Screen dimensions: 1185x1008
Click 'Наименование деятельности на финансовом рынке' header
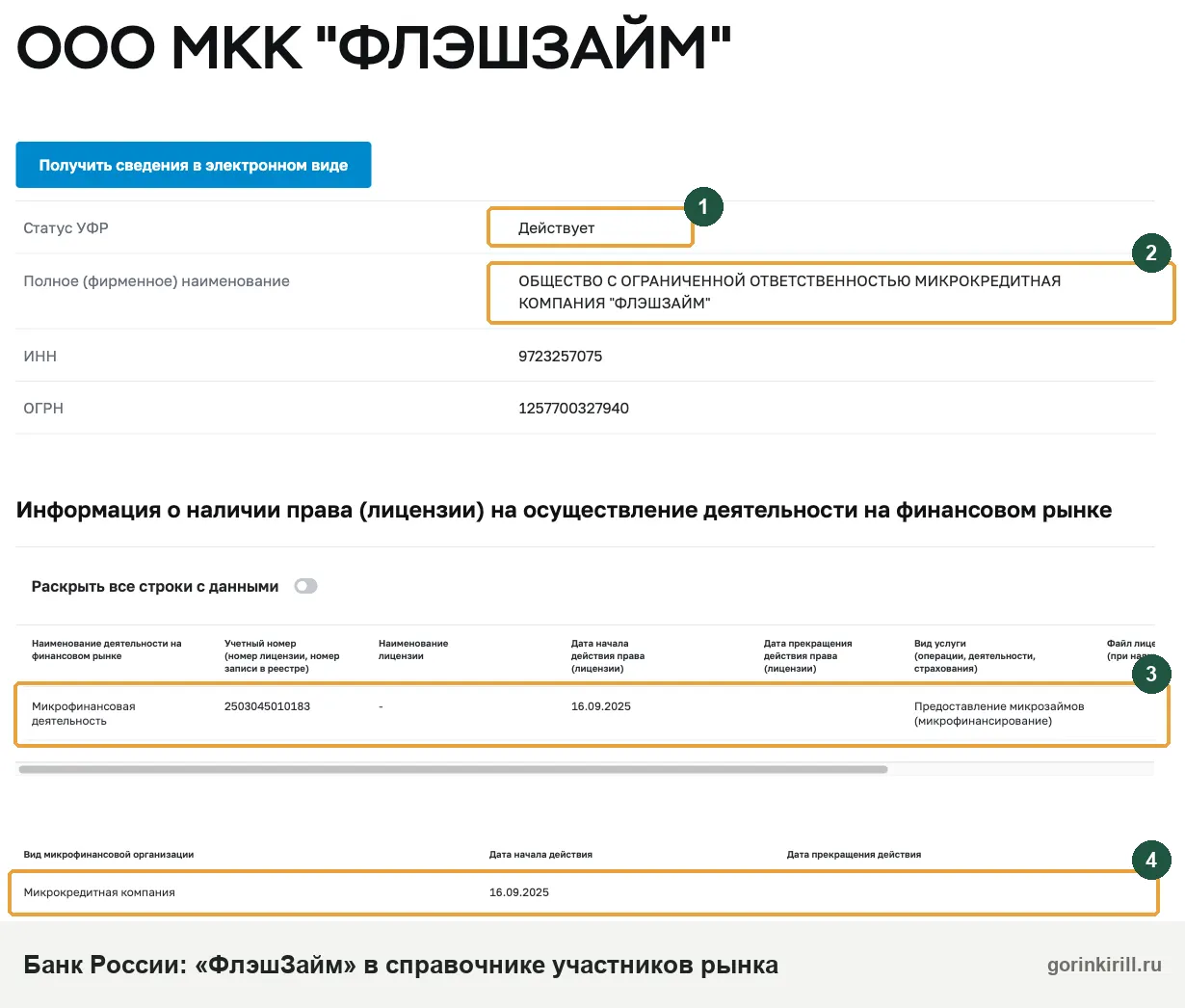pyautogui.click(x=106, y=650)
